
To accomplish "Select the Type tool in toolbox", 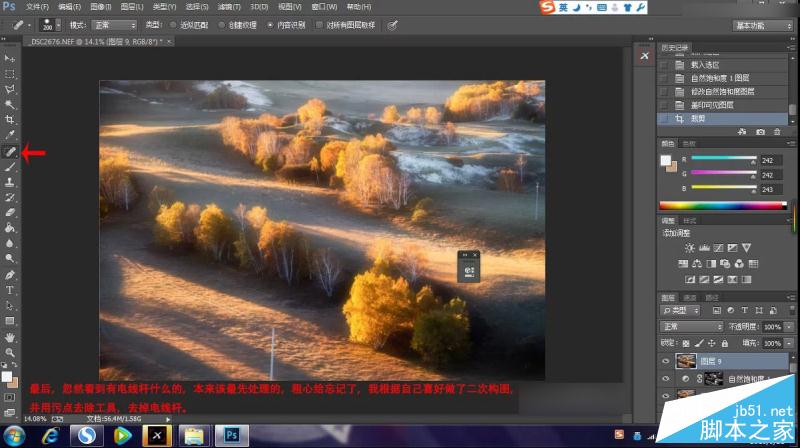I will [10, 290].
